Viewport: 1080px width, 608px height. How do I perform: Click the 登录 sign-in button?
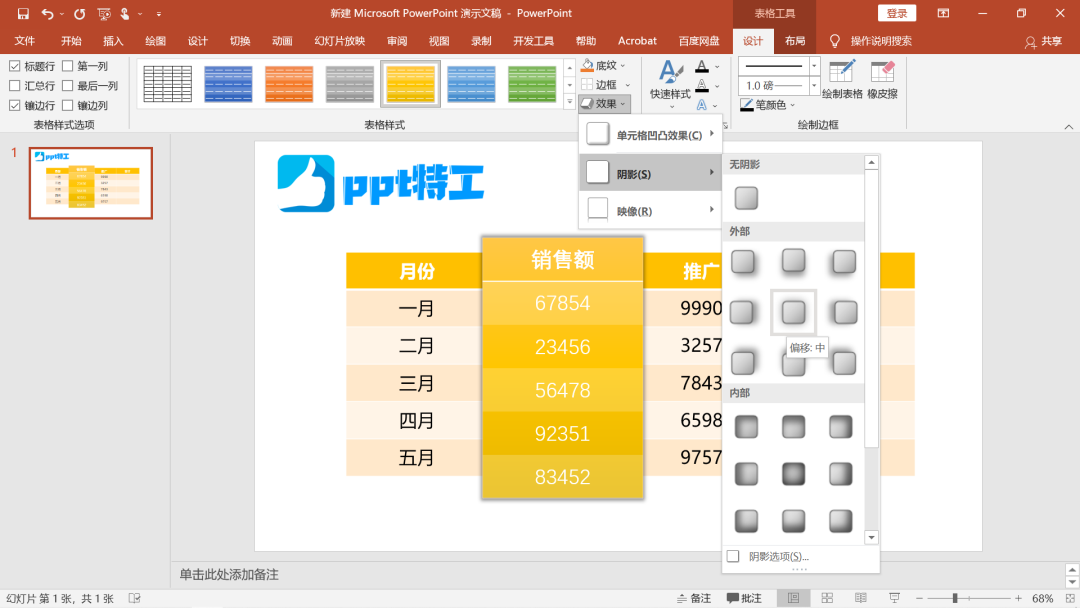[x=897, y=13]
